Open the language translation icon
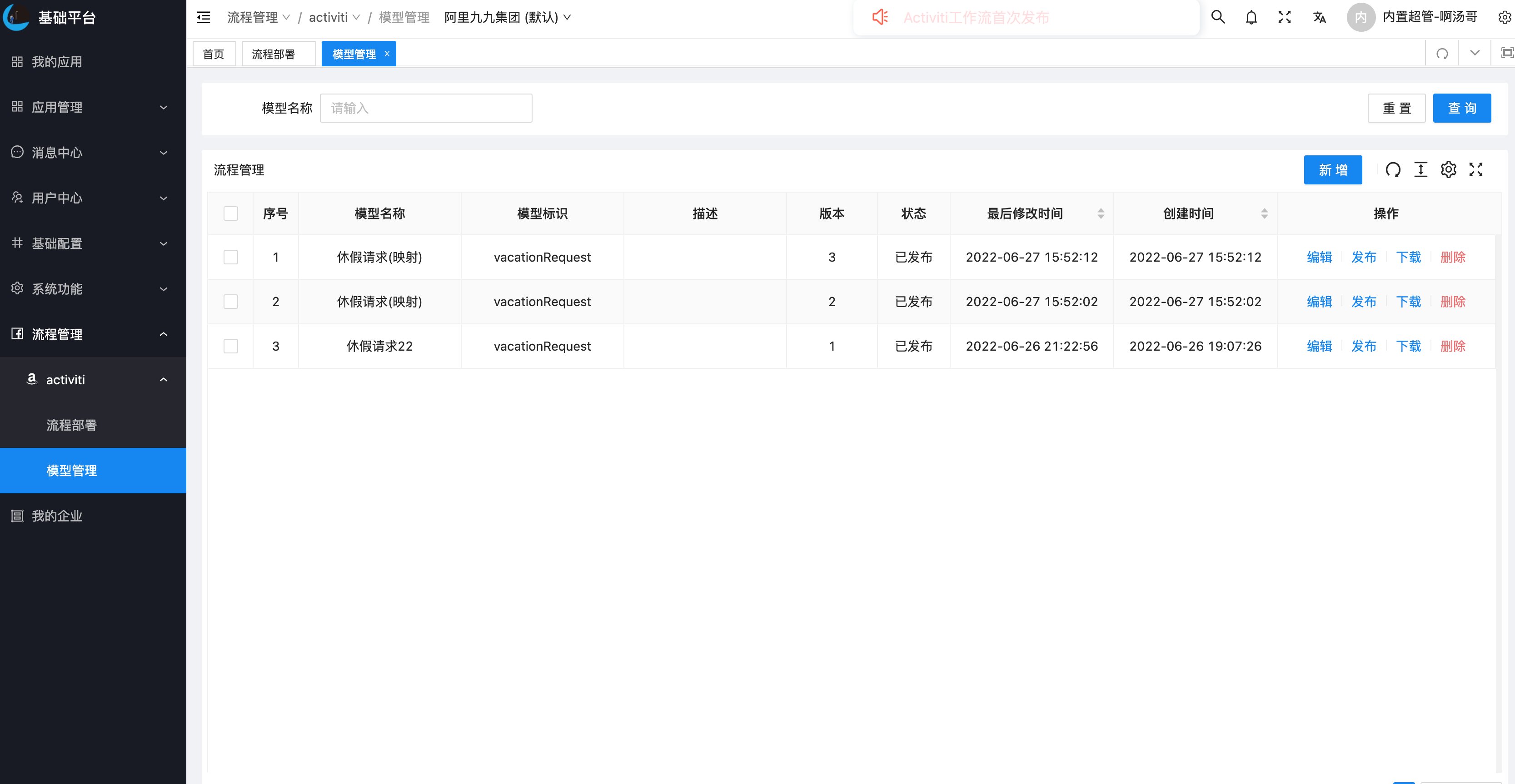Screen dimensions: 1515x784 pos(1319,17)
